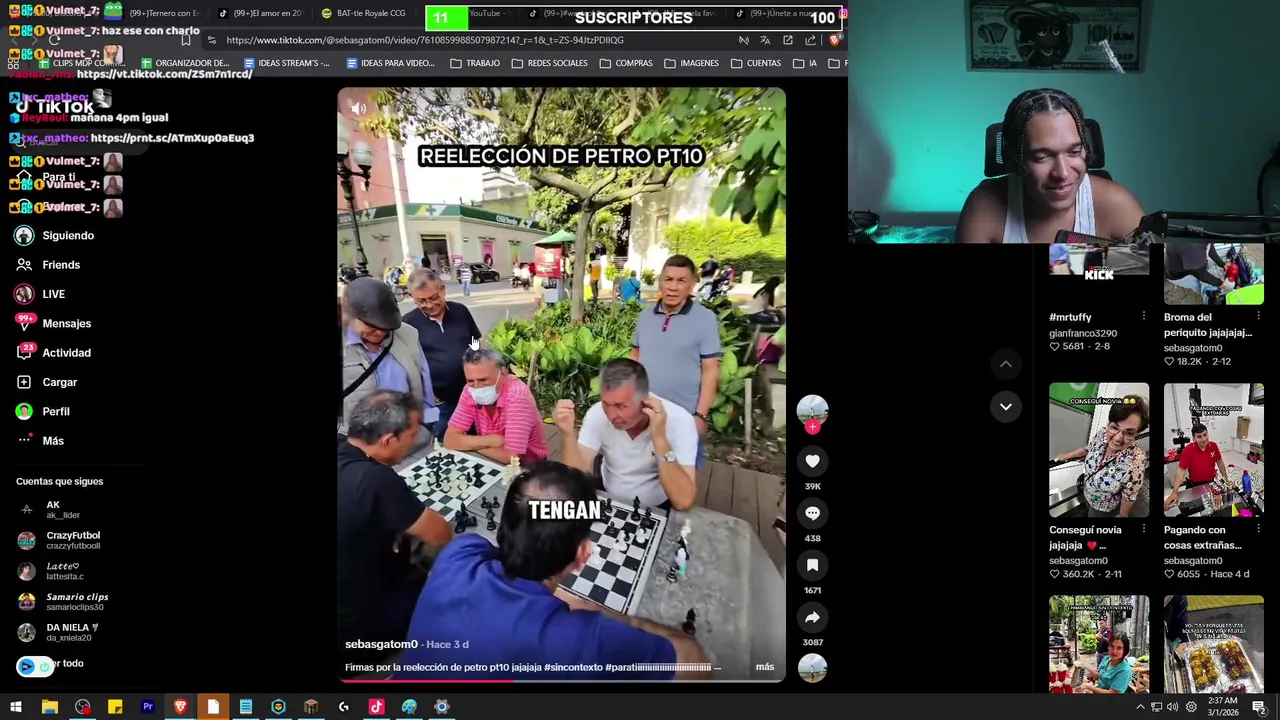Open the IMAGENES bookmarks folder

coord(691,63)
